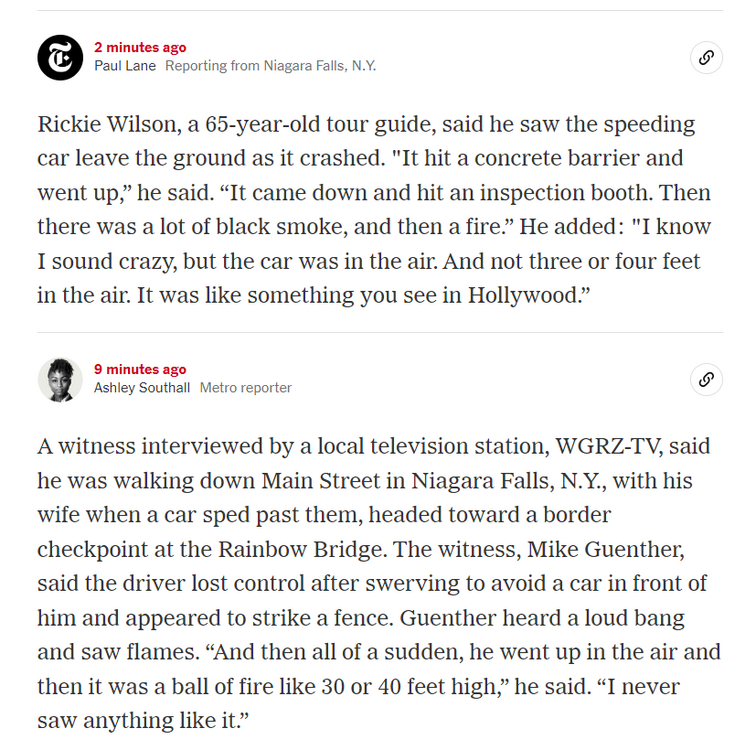
Task: Copy link to Paul Lane's update
Action: click(x=706, y=58)
